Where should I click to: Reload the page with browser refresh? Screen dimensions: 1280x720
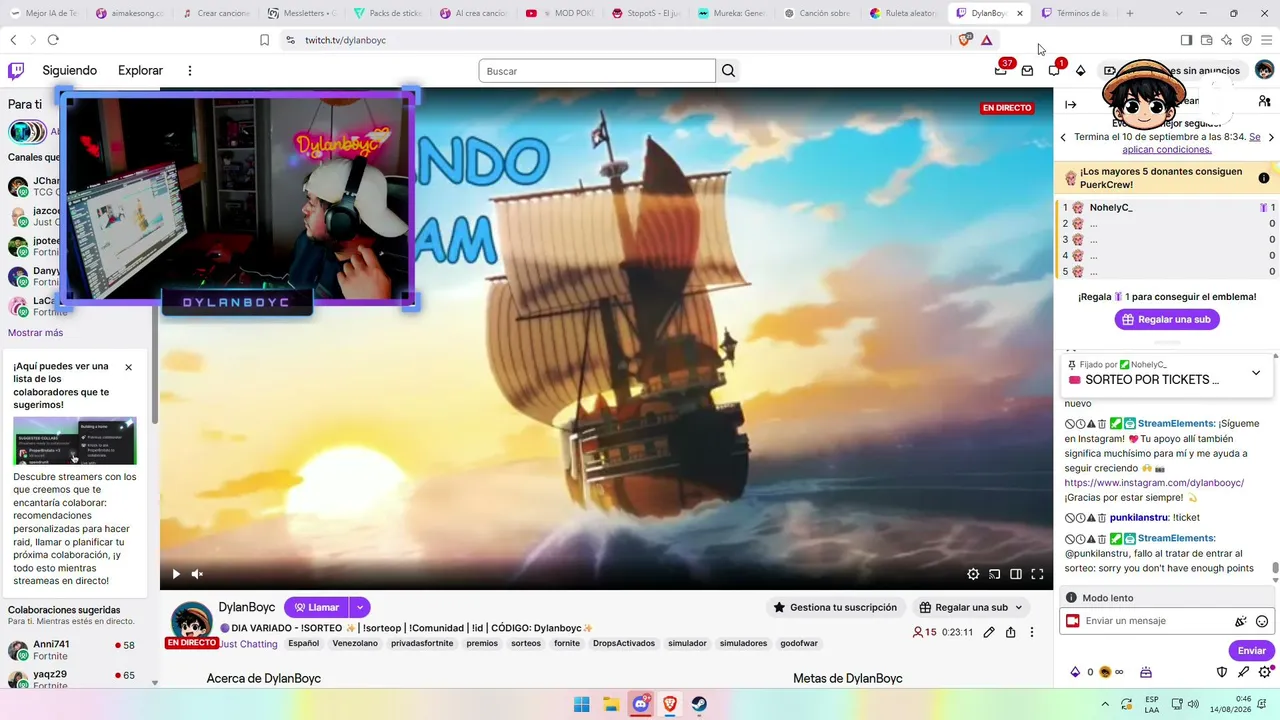53,40
